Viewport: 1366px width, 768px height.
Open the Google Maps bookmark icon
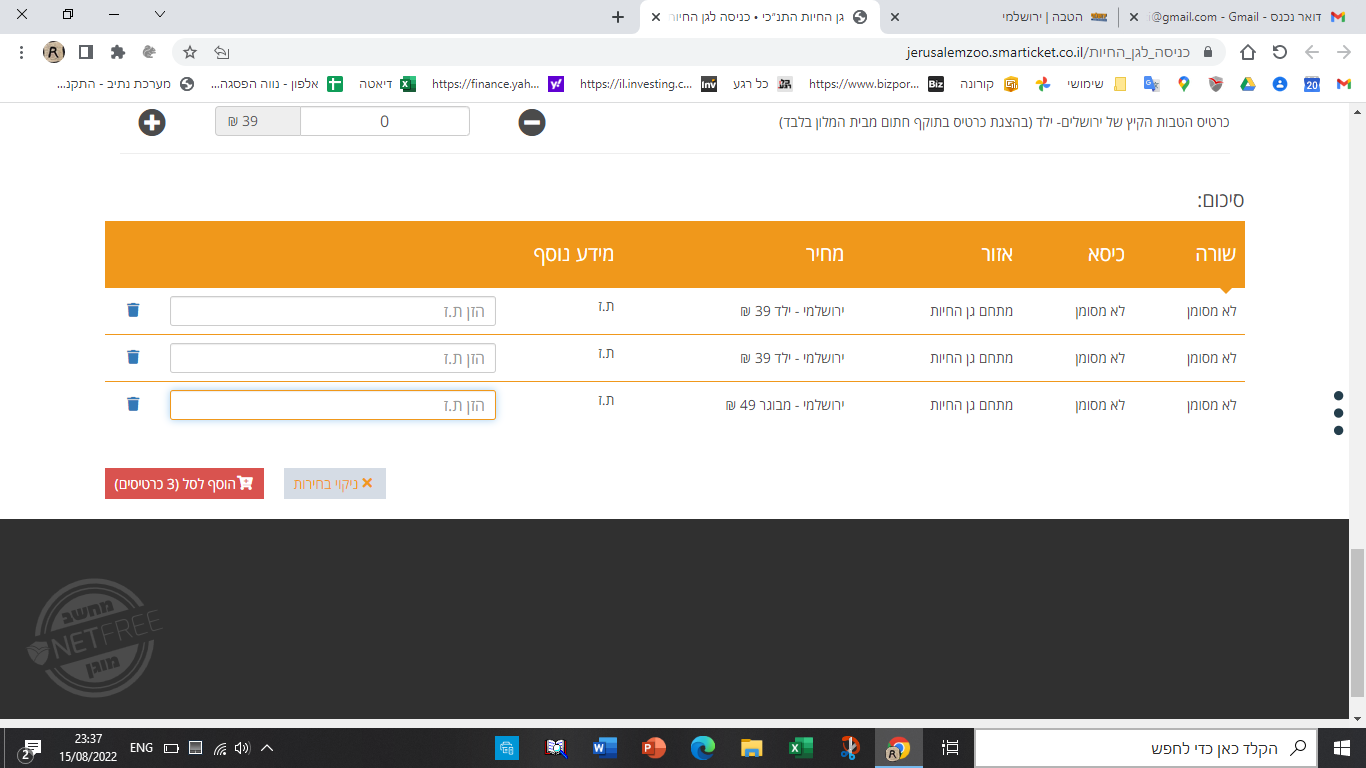1183,84
